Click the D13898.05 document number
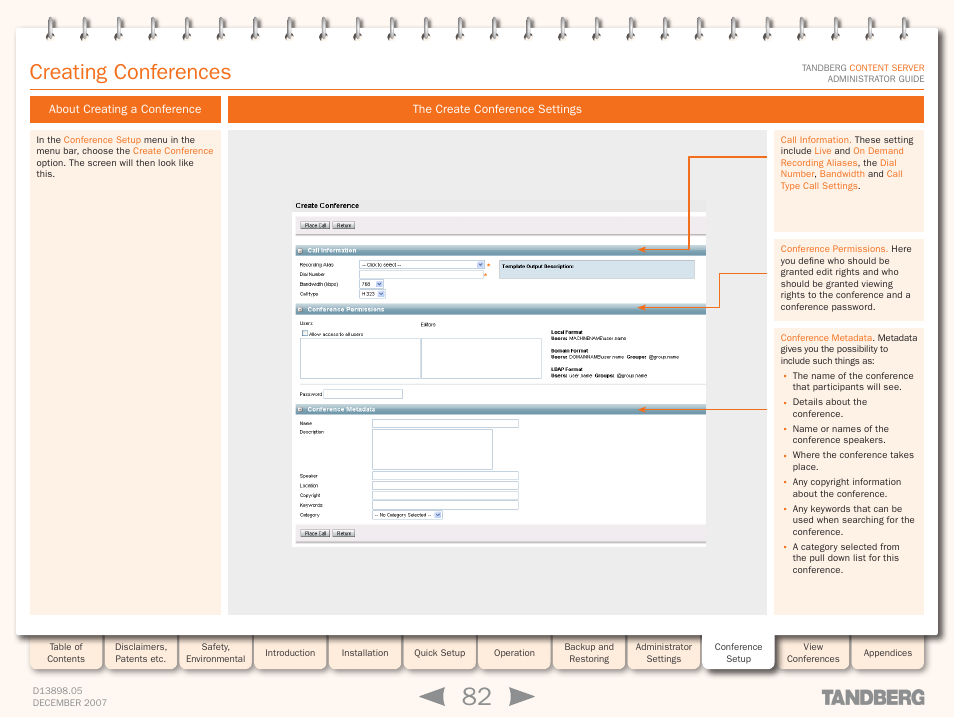 coord(57,691)
